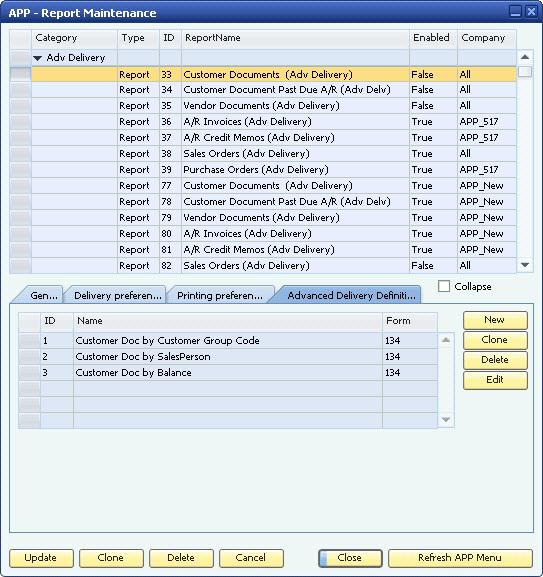Image resolution: width=543 pixels, height=577 pixels.
Task: Collapse the Adv Delivery category triangle
Action: (38, 58)
